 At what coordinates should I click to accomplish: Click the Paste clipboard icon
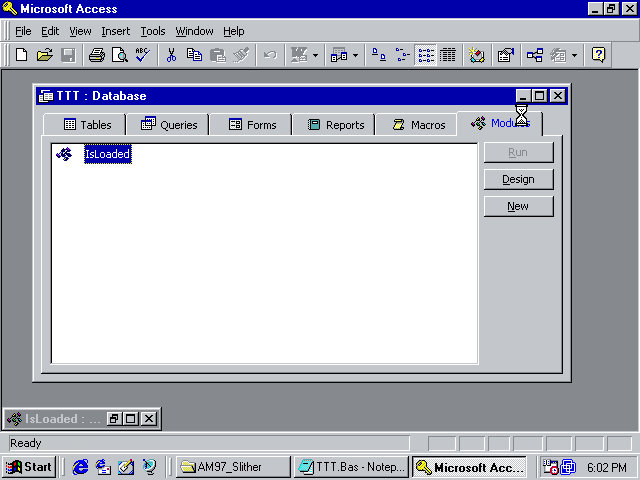[x=218, y=55]
